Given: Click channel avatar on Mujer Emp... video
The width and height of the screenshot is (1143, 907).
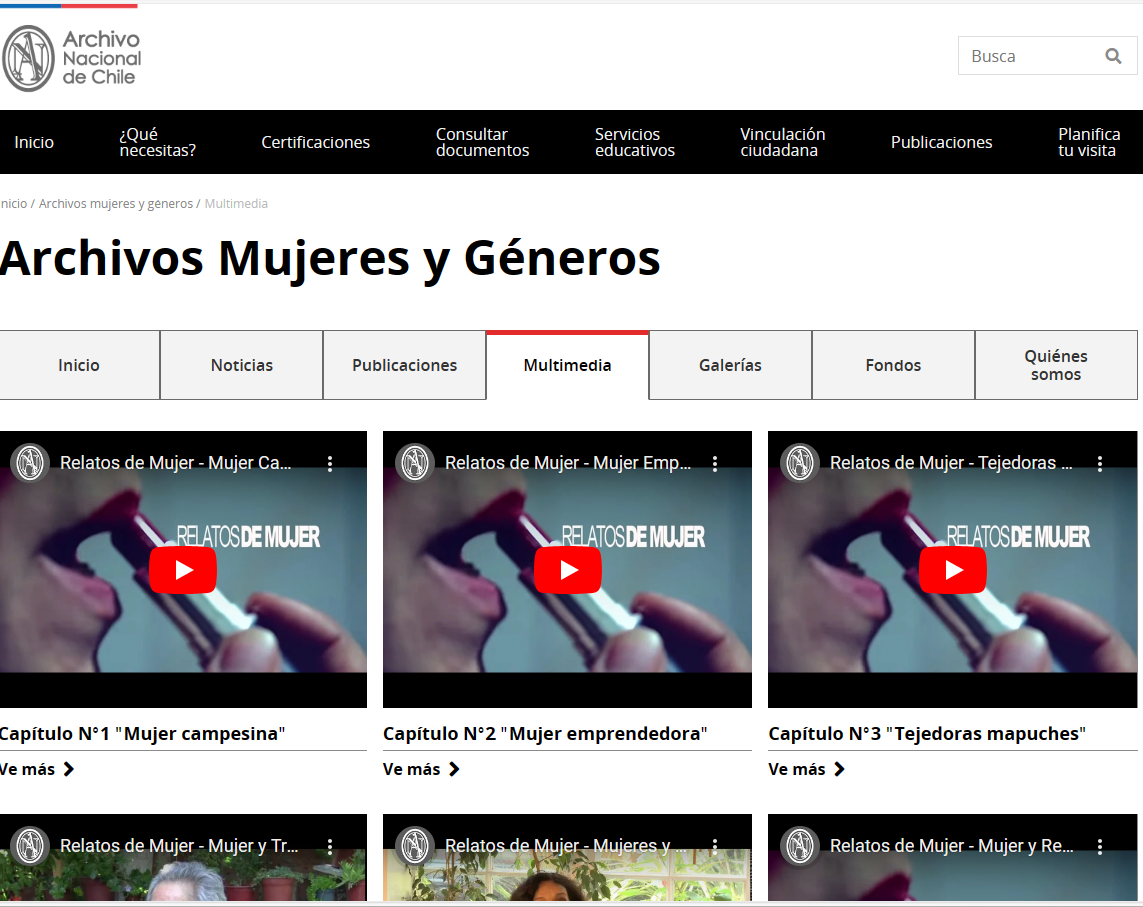Looking at the screenshot, I should point(415,463).
